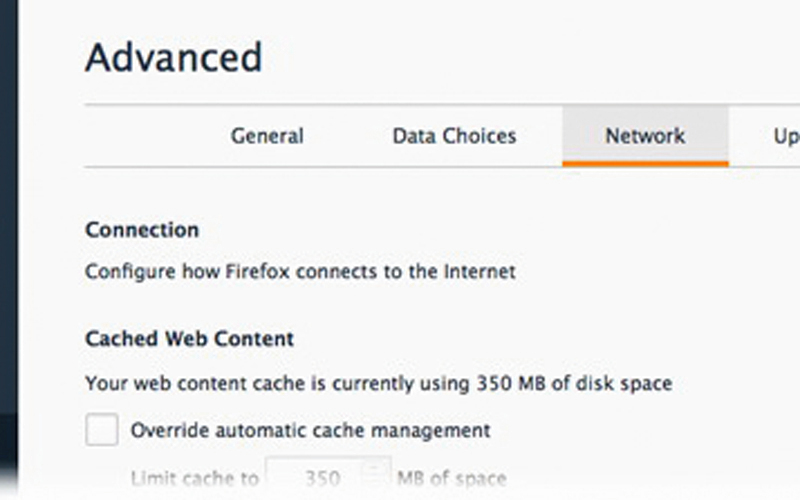Click the 'Override automatic cache management' label text
This screenshot has height=500, width=800.
click(x=310, y=431)
